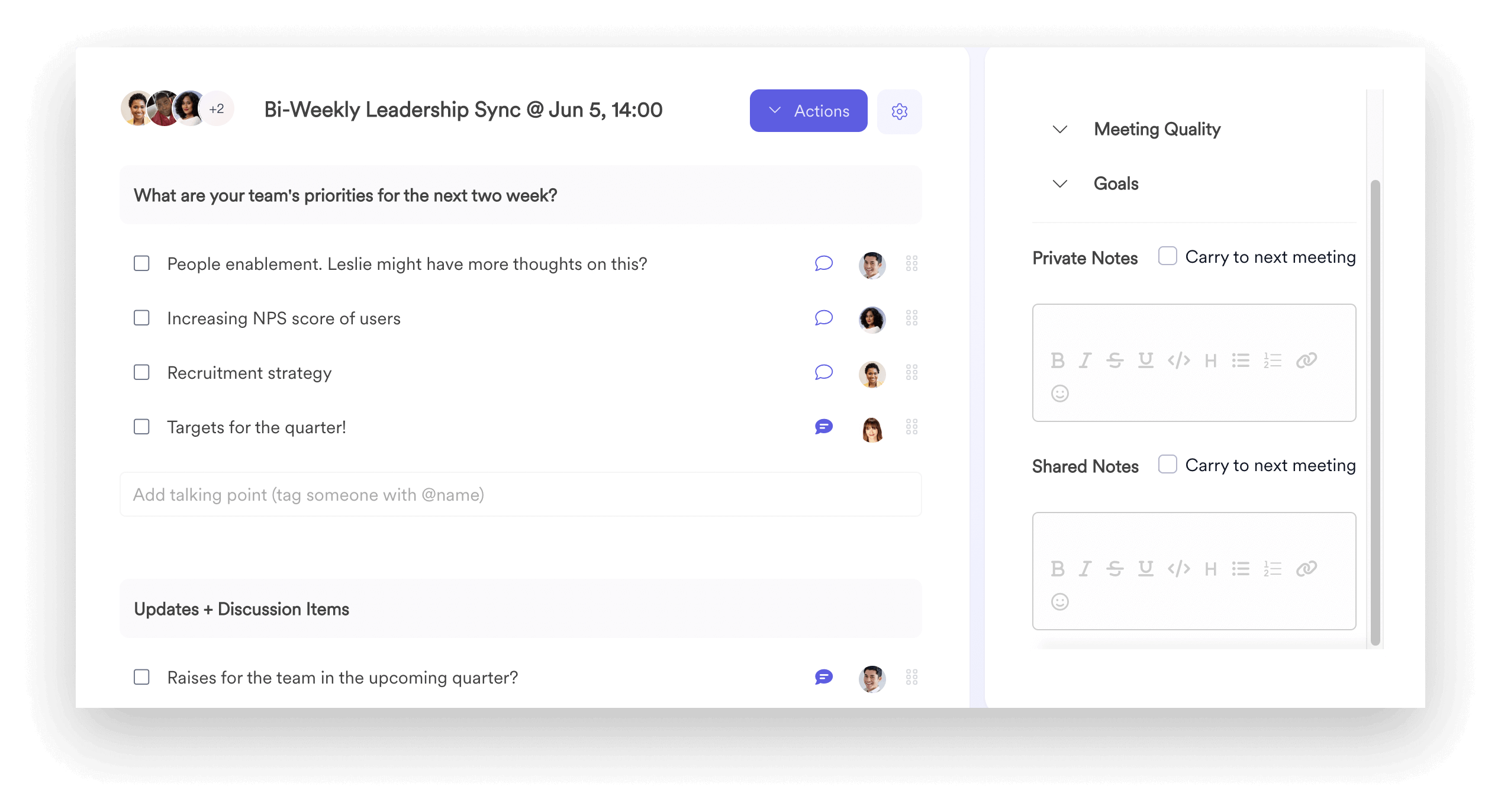Toggle checkbox for People enablement talking point
The image size is (1501, 812).
(x=142, y=263)
